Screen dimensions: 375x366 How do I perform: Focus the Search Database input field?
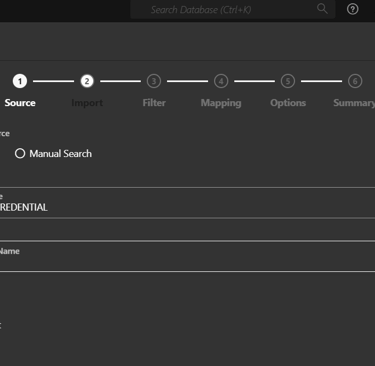pos(232,9)
